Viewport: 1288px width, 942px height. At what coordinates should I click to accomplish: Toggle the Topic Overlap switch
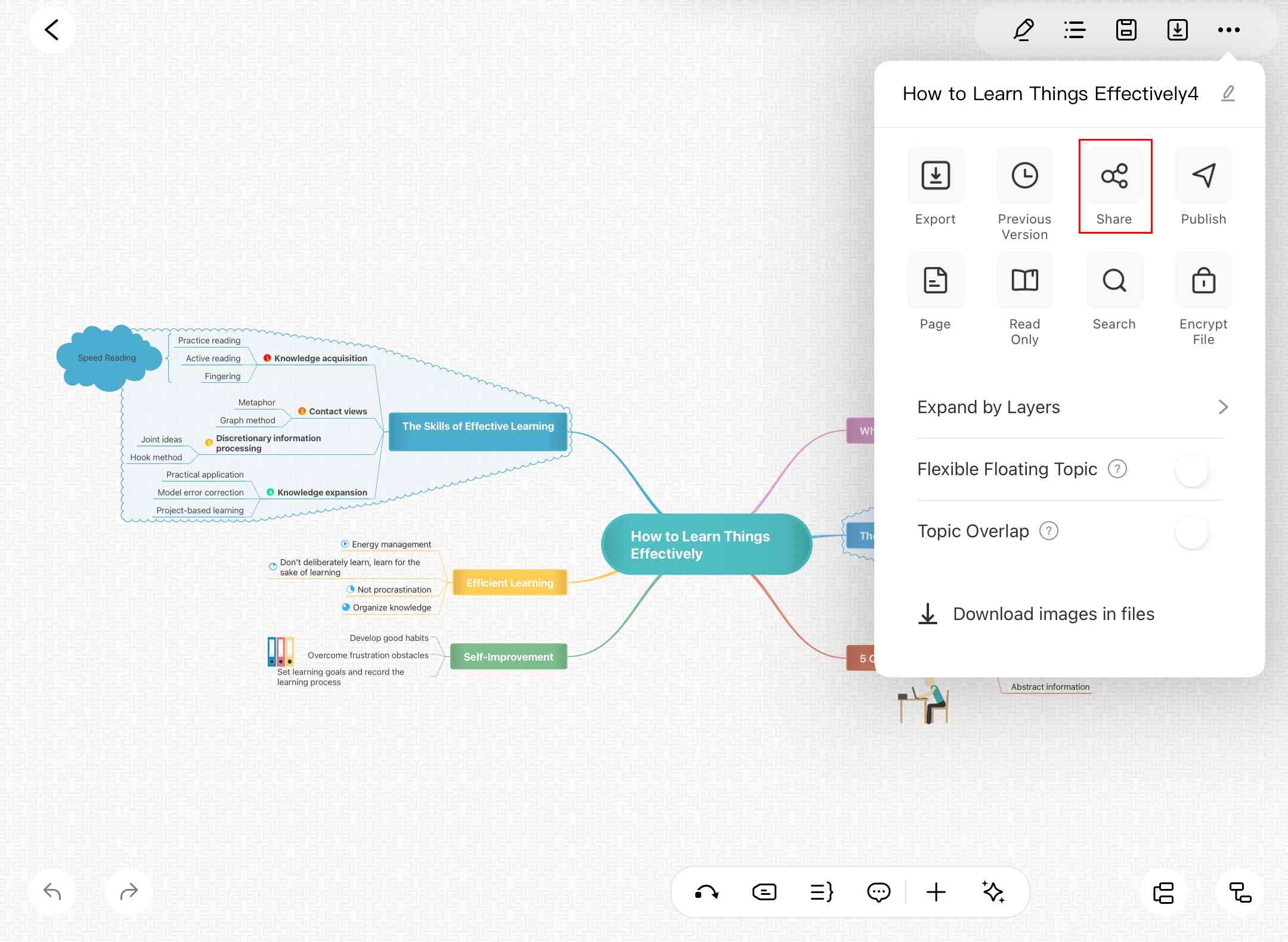tap(1191, 532)
